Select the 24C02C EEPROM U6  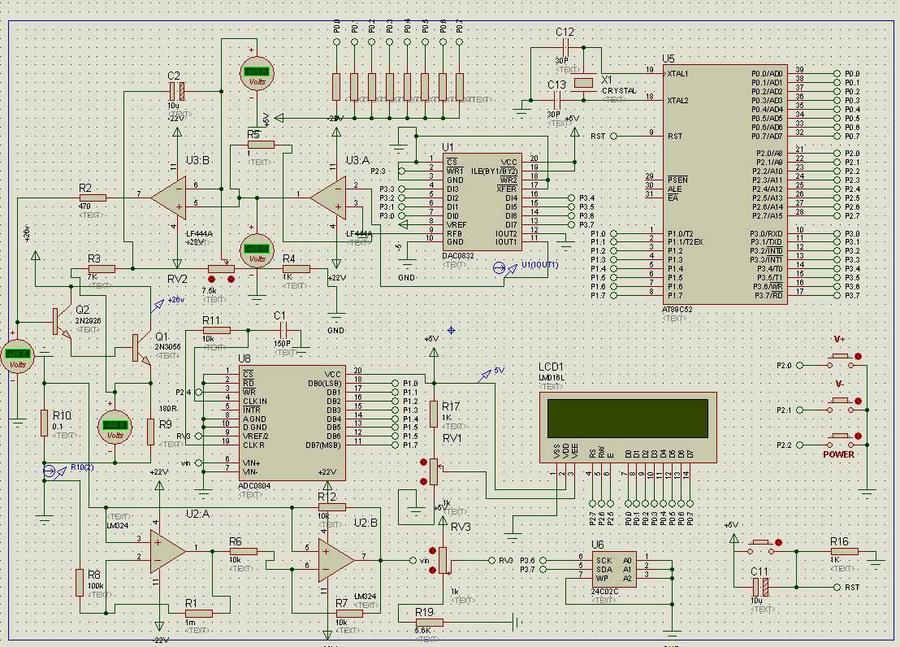coord(614,568)
